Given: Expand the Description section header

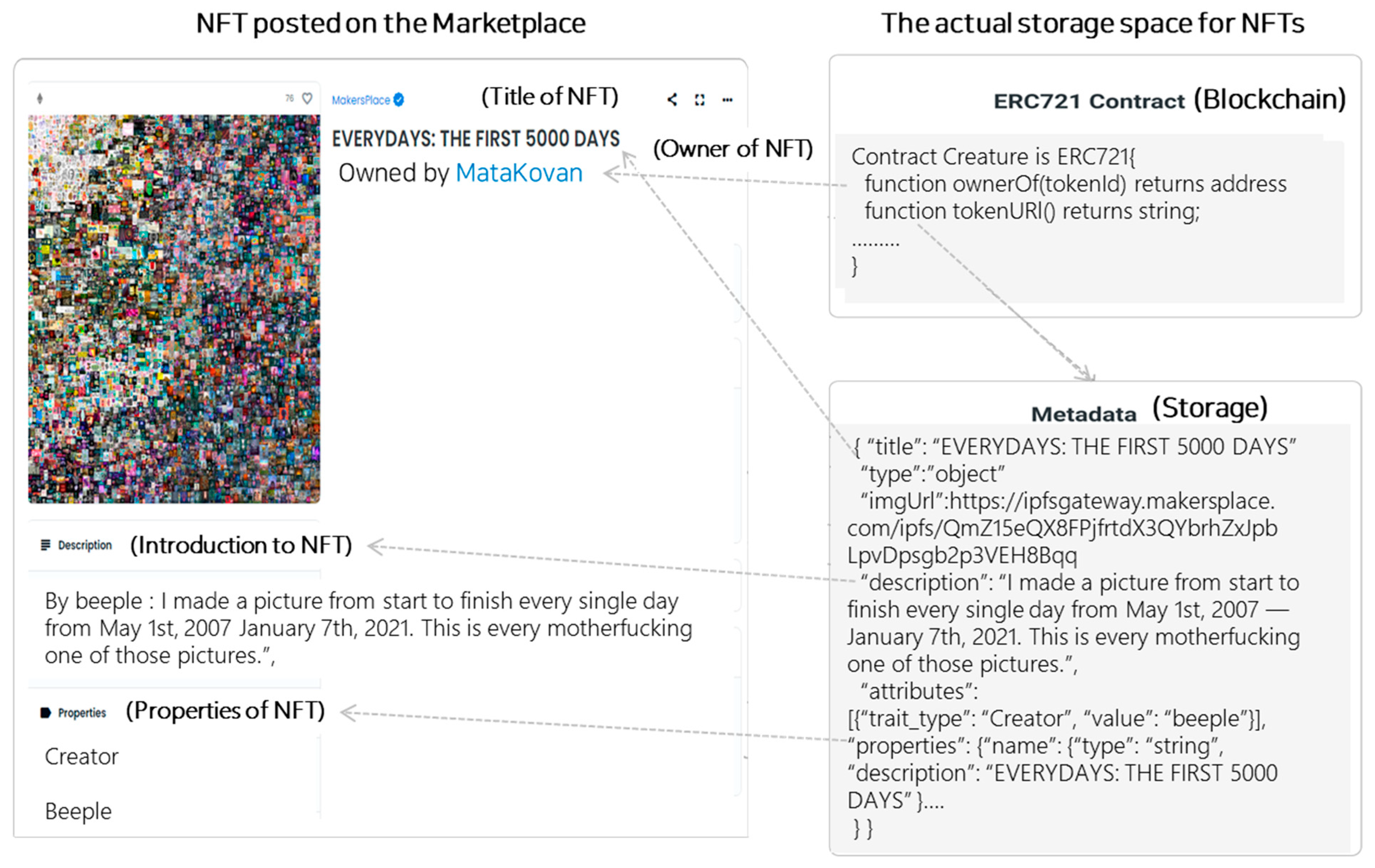Looking at the screenshot, I should [85, 545].
